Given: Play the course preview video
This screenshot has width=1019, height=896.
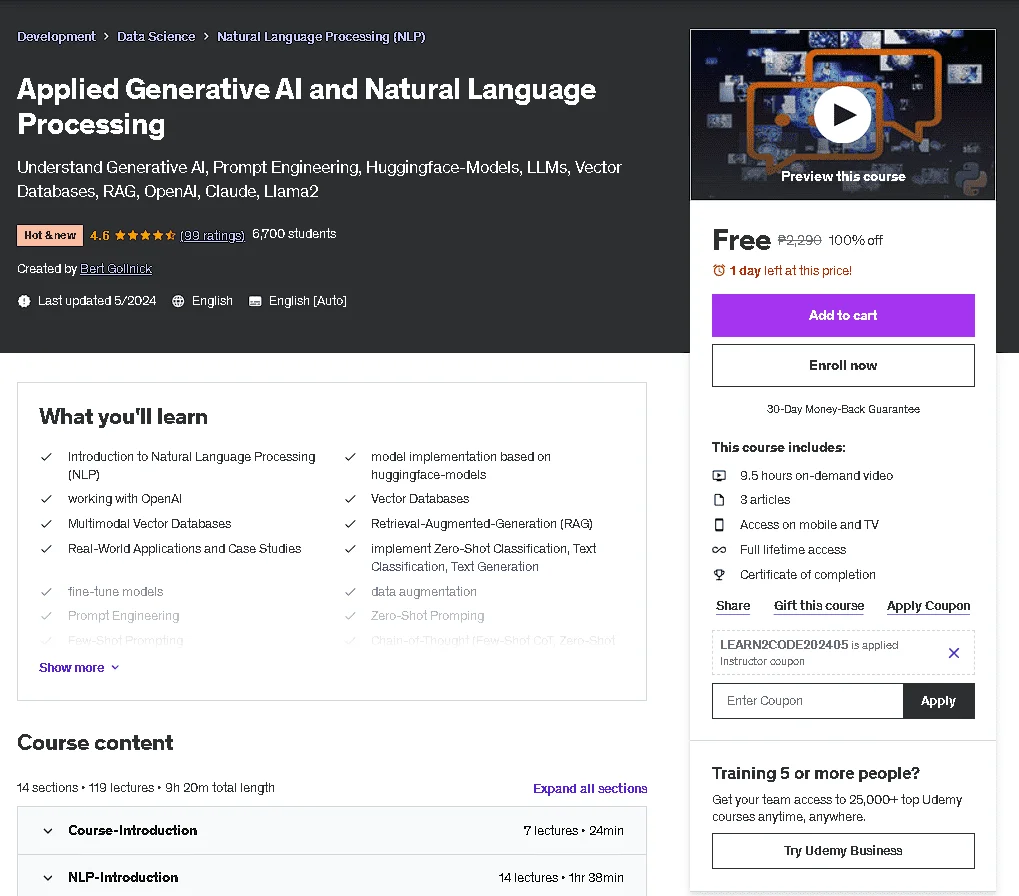Looking at the screenshot, I should [843, 115].
